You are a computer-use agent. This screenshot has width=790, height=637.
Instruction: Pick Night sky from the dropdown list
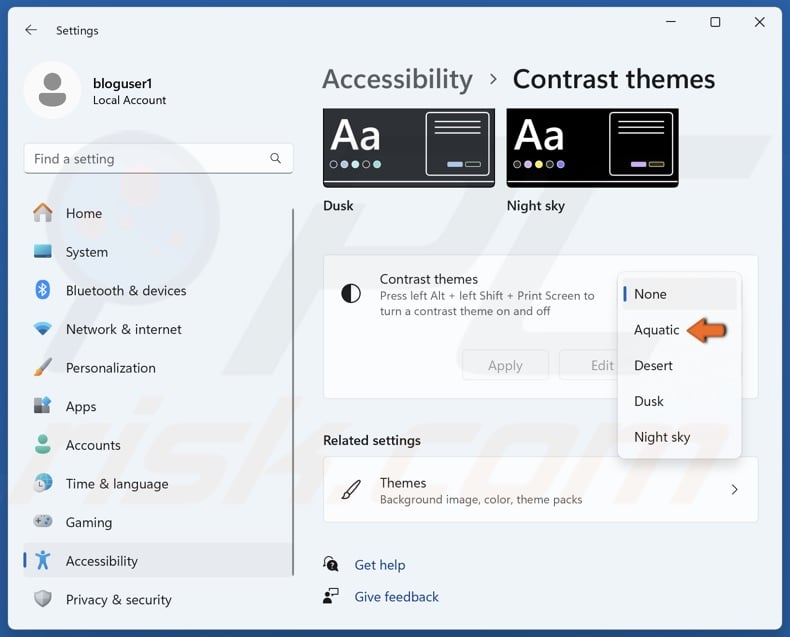(x=662, y=437)
